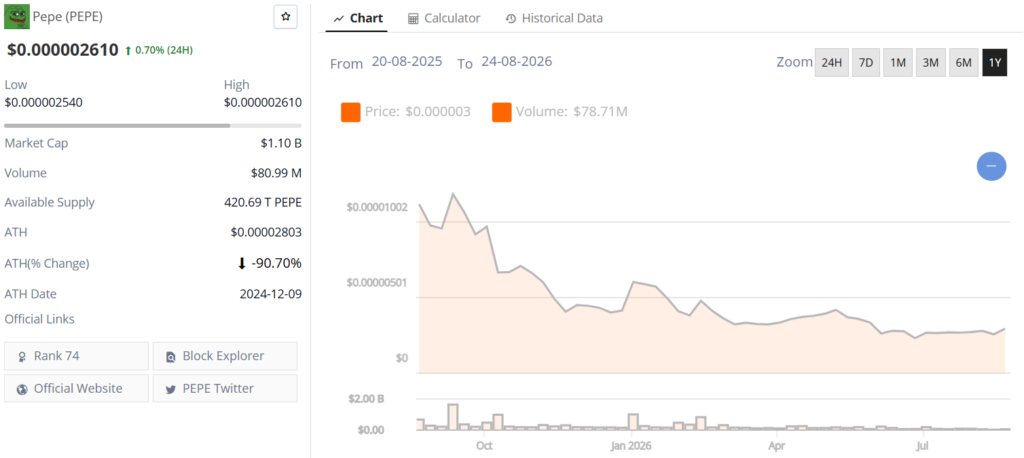Click the Jul x-axis label
Screen dimensions: 1024x458
coord(922,446)
